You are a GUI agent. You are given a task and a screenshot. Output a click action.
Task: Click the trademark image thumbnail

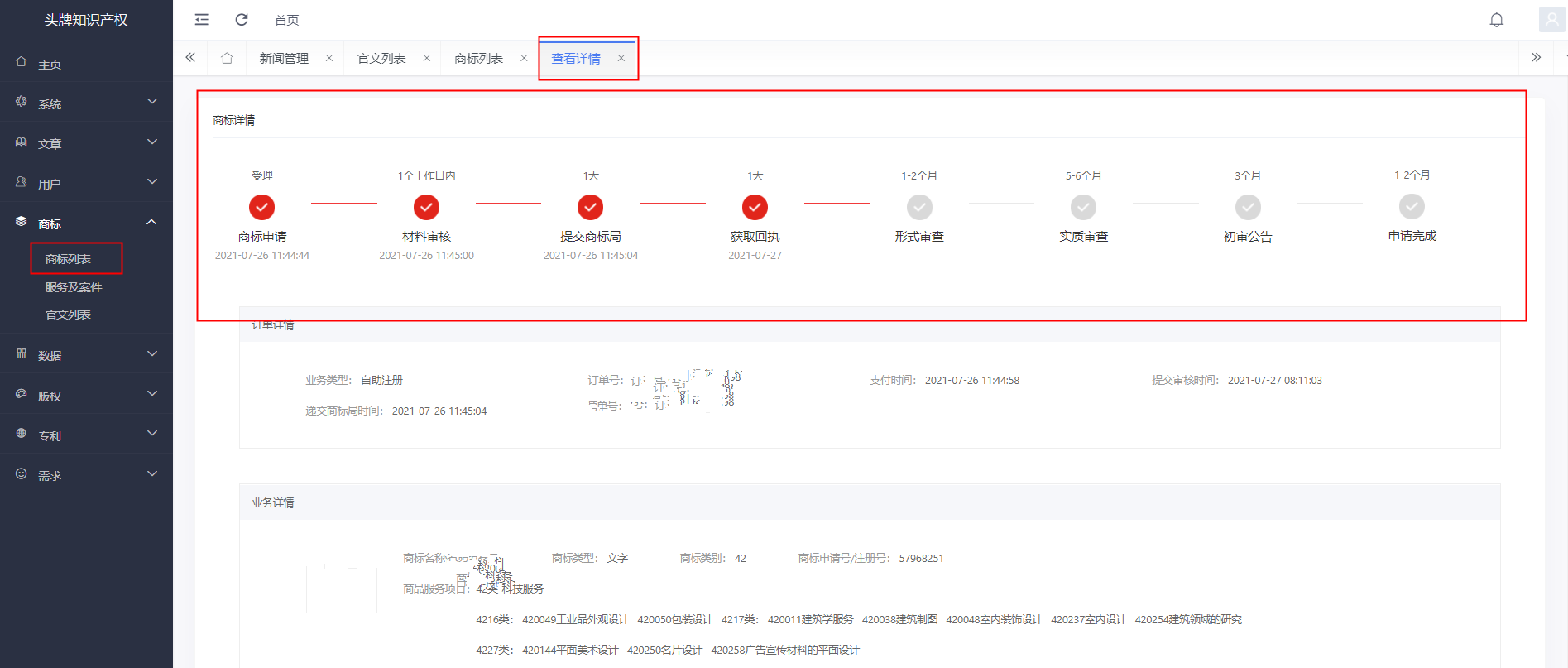tap(342, 589)
